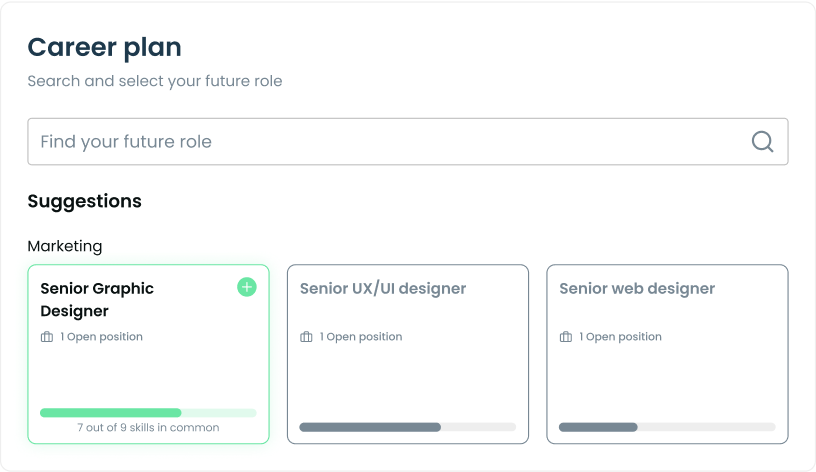The height and width of the screenshot is (472, 816).
Task: Click 1 Open position under Senior web designer
Action: (620, 337)
